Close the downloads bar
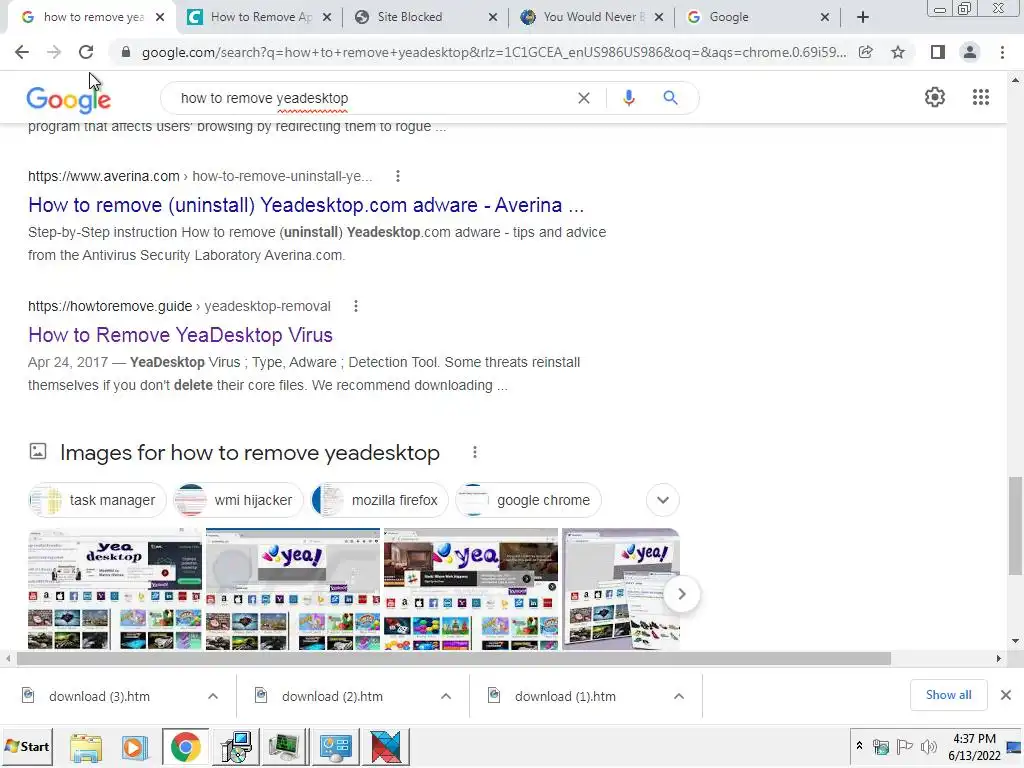Viewport: 1024px width, 768px height. coord(1006,695)
